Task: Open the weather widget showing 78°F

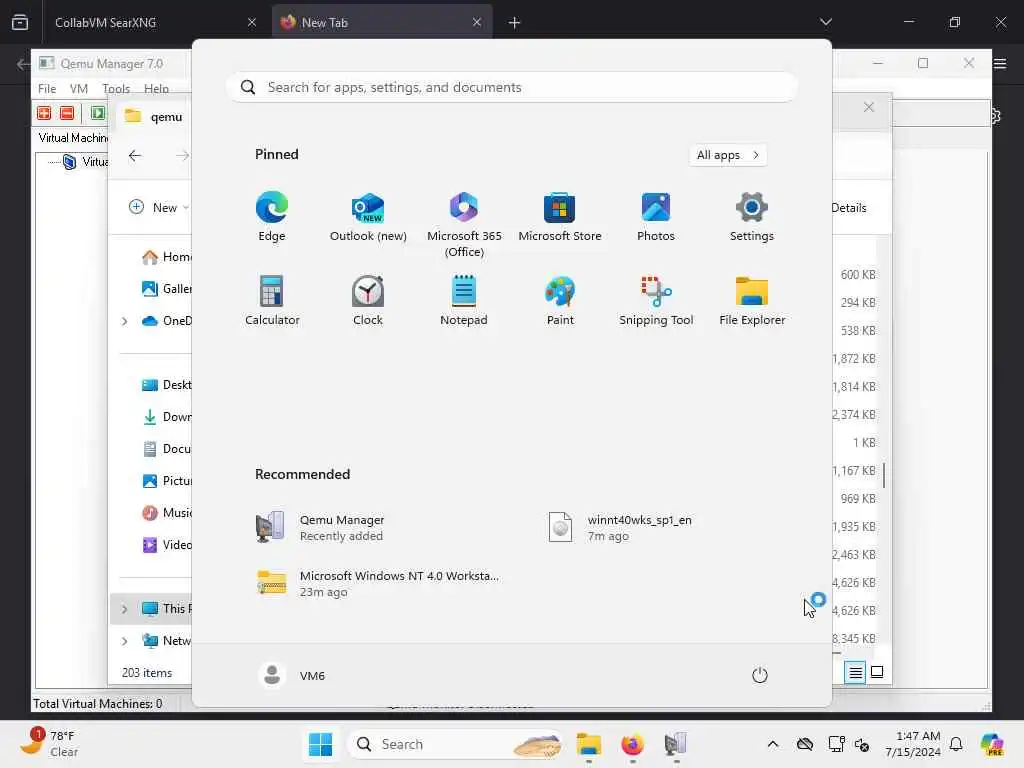Action: pyautogui.click(x=50, y=744)
